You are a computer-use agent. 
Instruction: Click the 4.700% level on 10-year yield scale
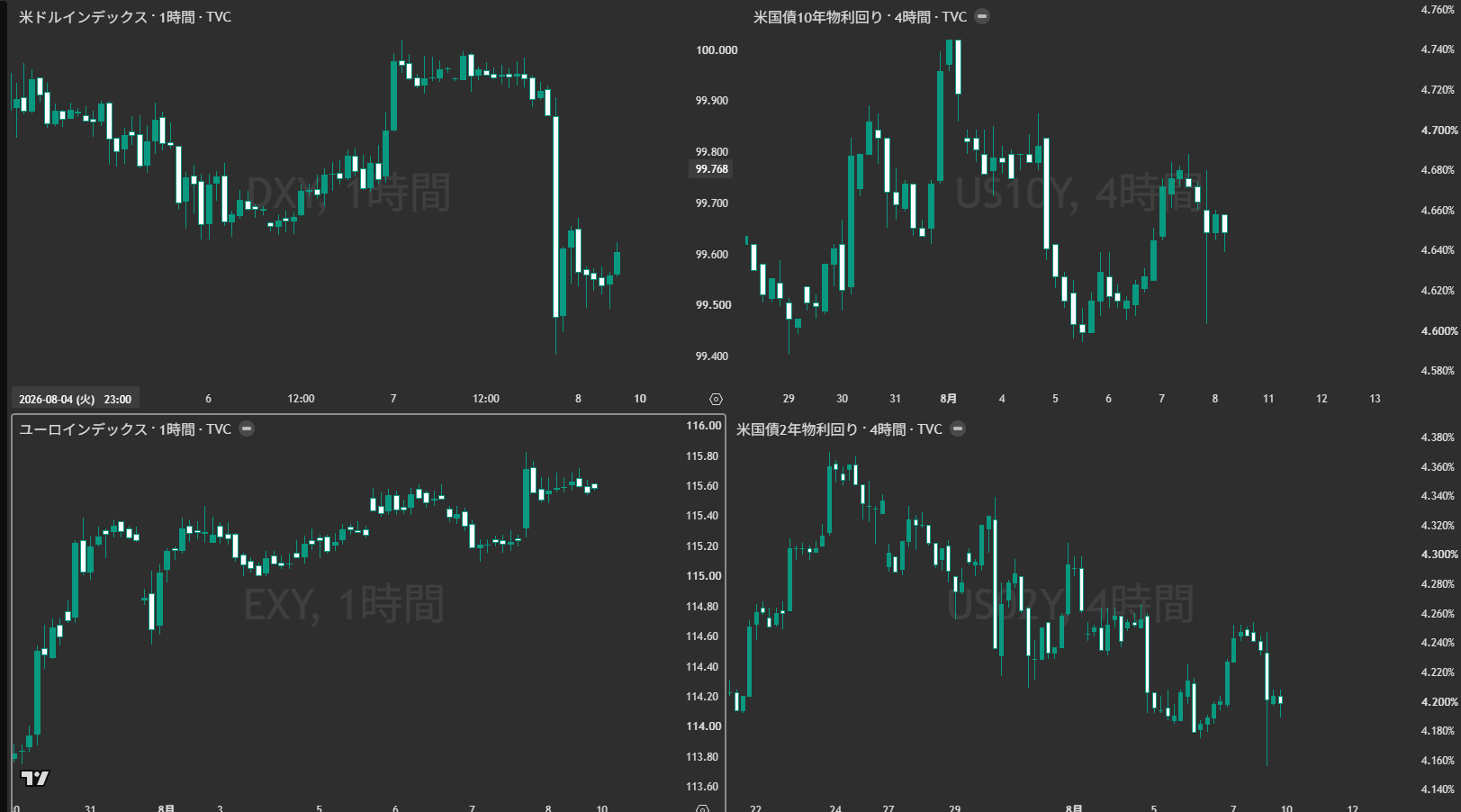click(x=1438, y=130)
